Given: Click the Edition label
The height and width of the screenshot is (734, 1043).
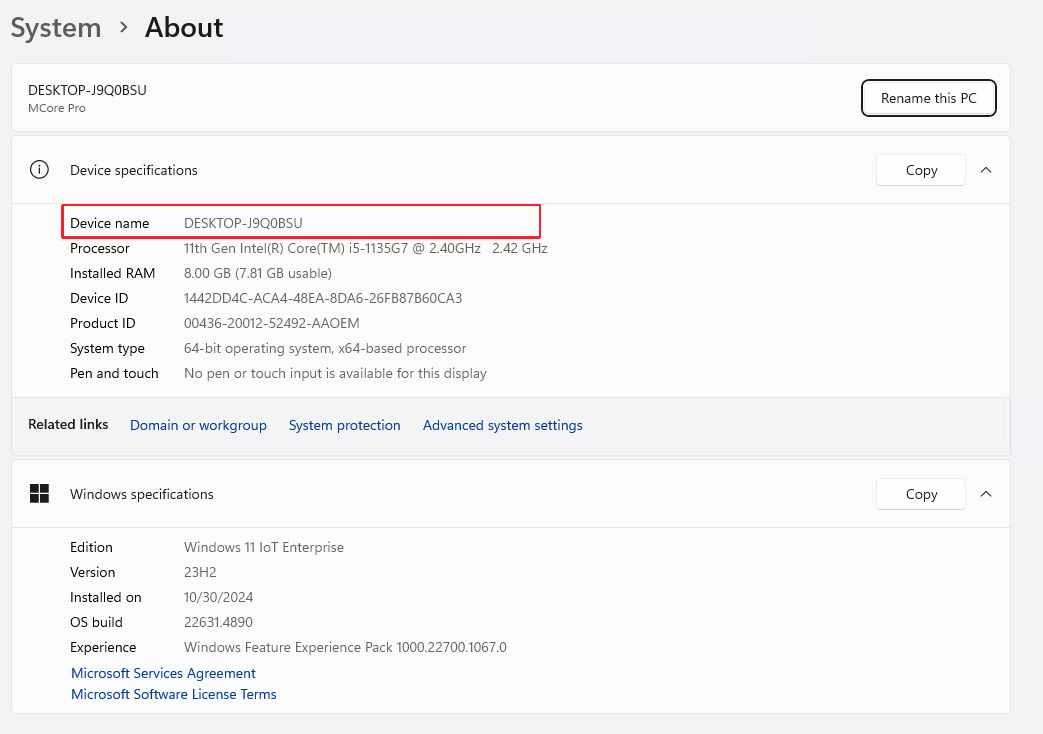Looking at the screenshot, I should coord(91,547).
